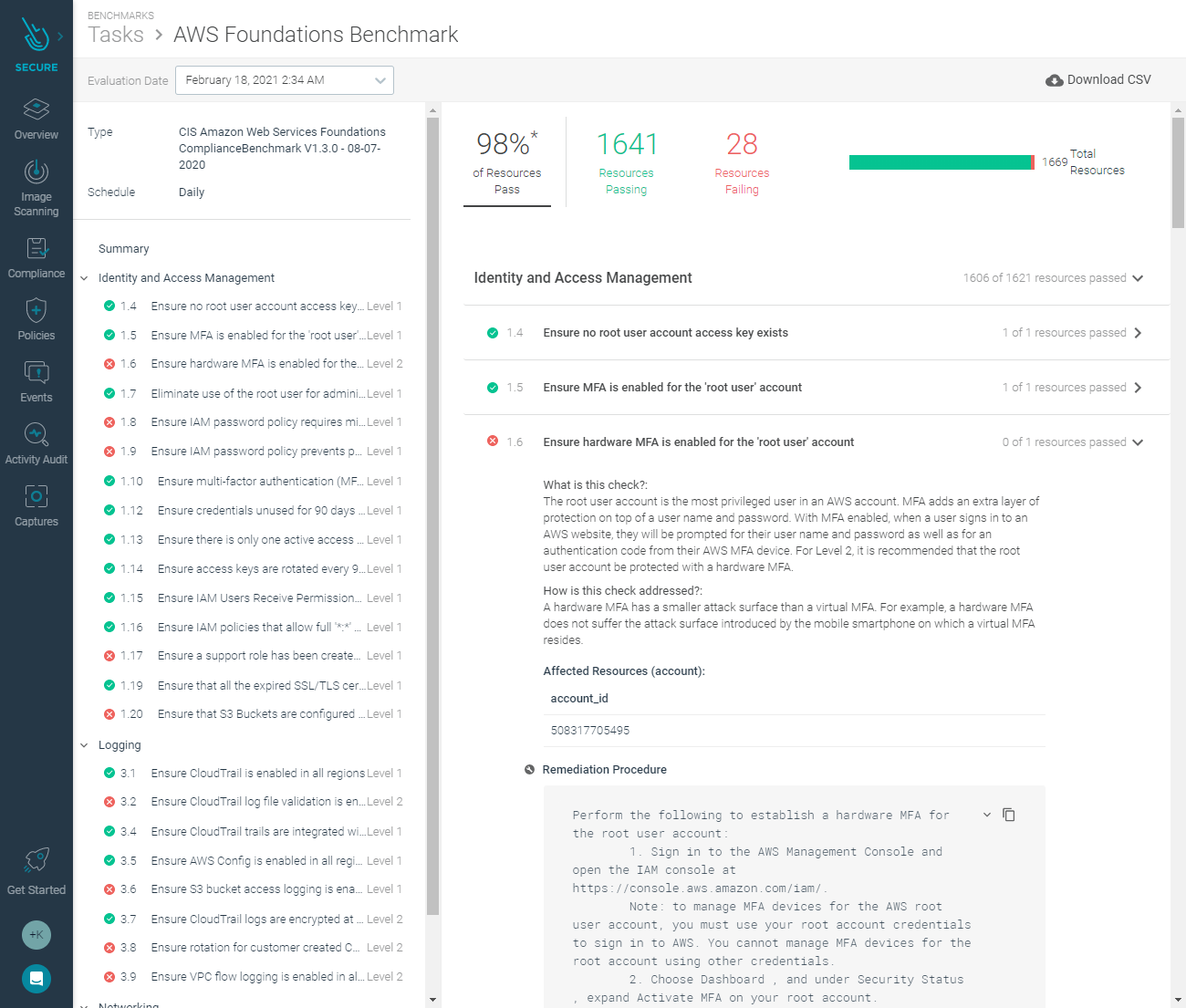Click the Get Started rocket icon

(36, 859)
